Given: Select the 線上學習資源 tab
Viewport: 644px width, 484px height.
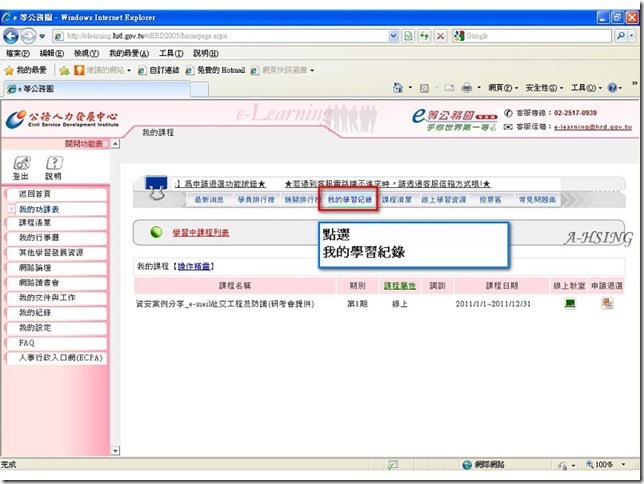Looking at the screenshot, I should (x=444, y=200).
